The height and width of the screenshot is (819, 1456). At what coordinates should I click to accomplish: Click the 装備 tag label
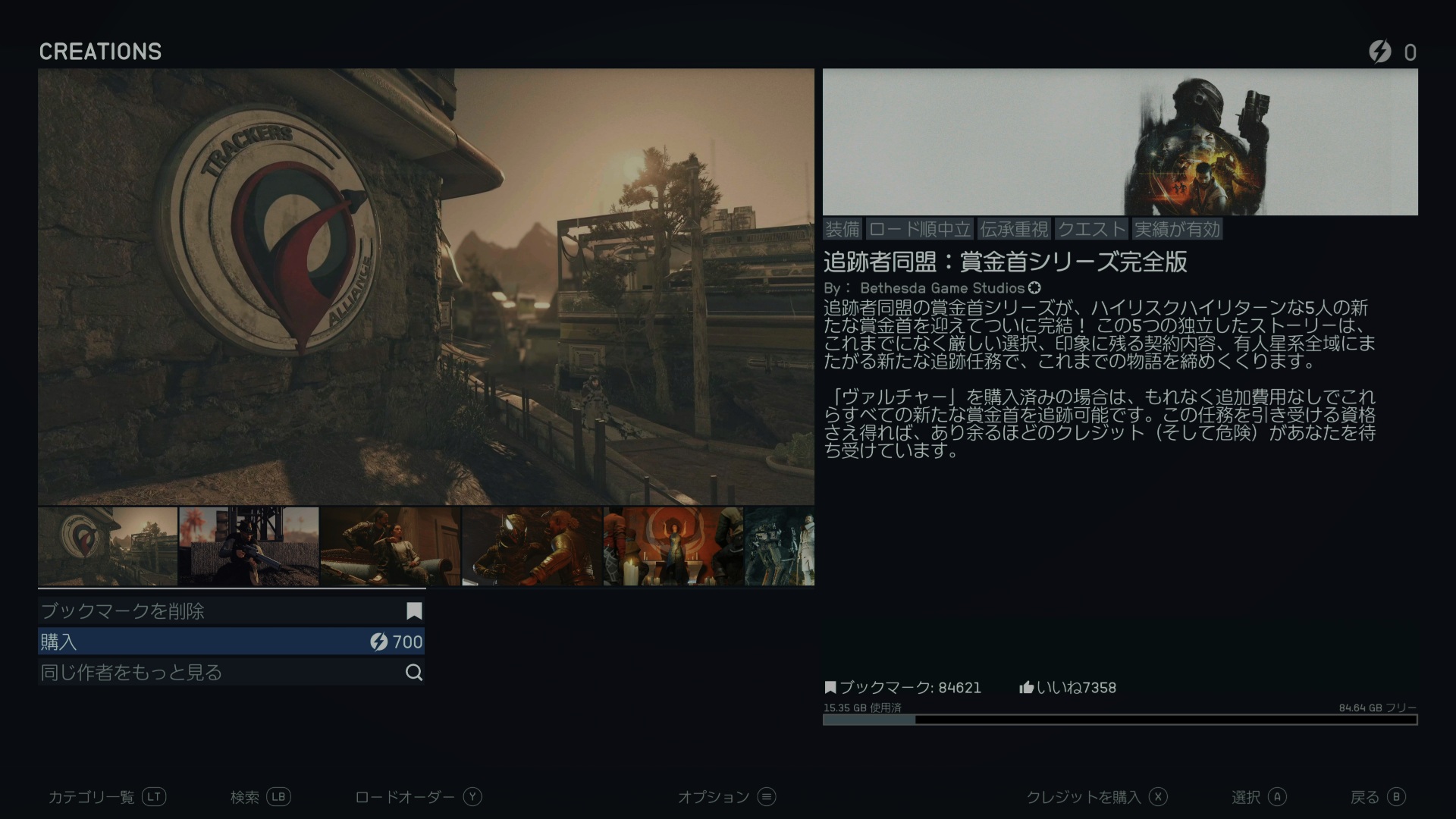[842, 229]
